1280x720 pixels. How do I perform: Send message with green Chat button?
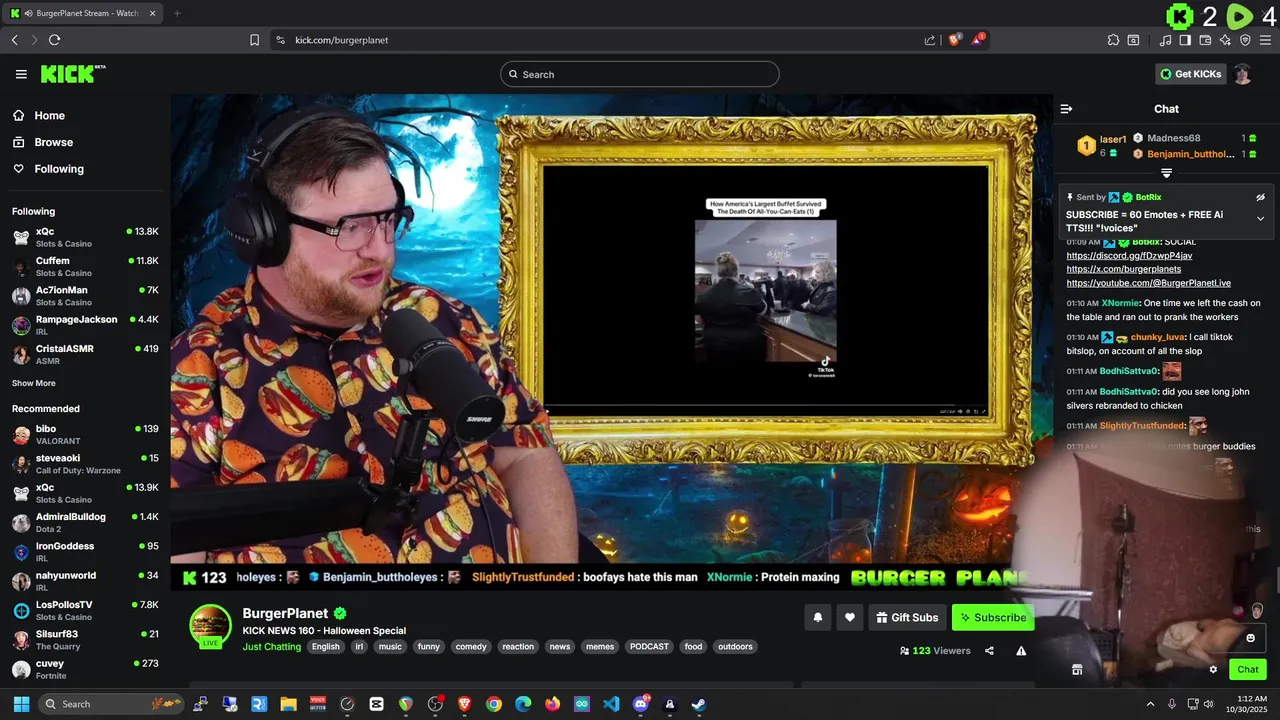tap(1248, 670)
